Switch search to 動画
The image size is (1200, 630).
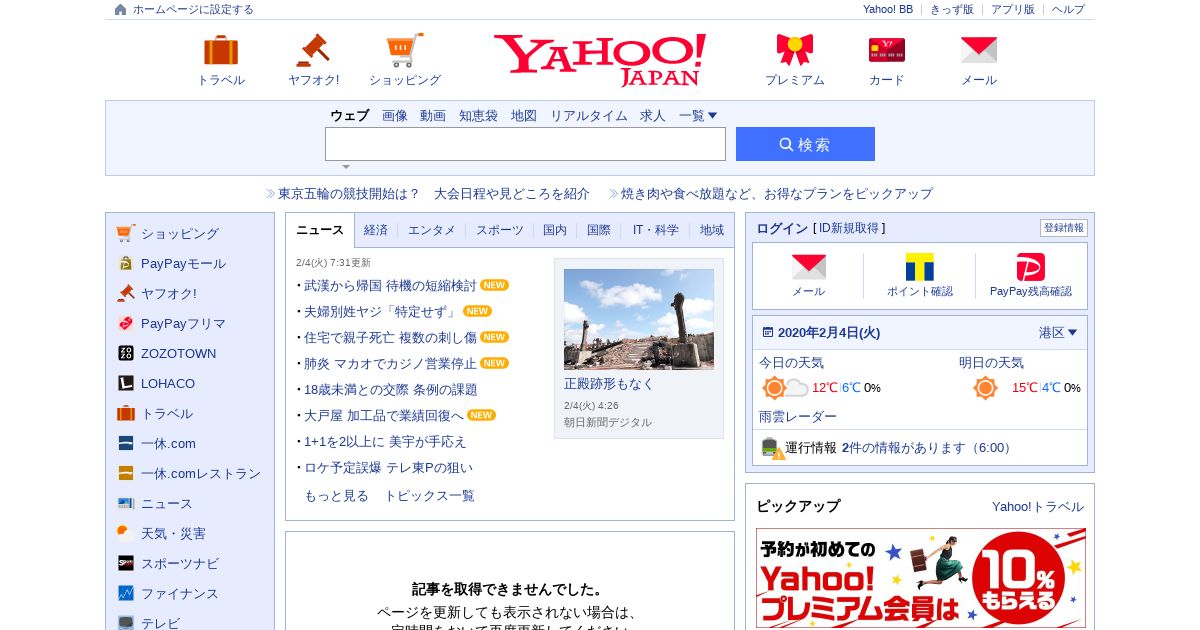coord(433,115)
